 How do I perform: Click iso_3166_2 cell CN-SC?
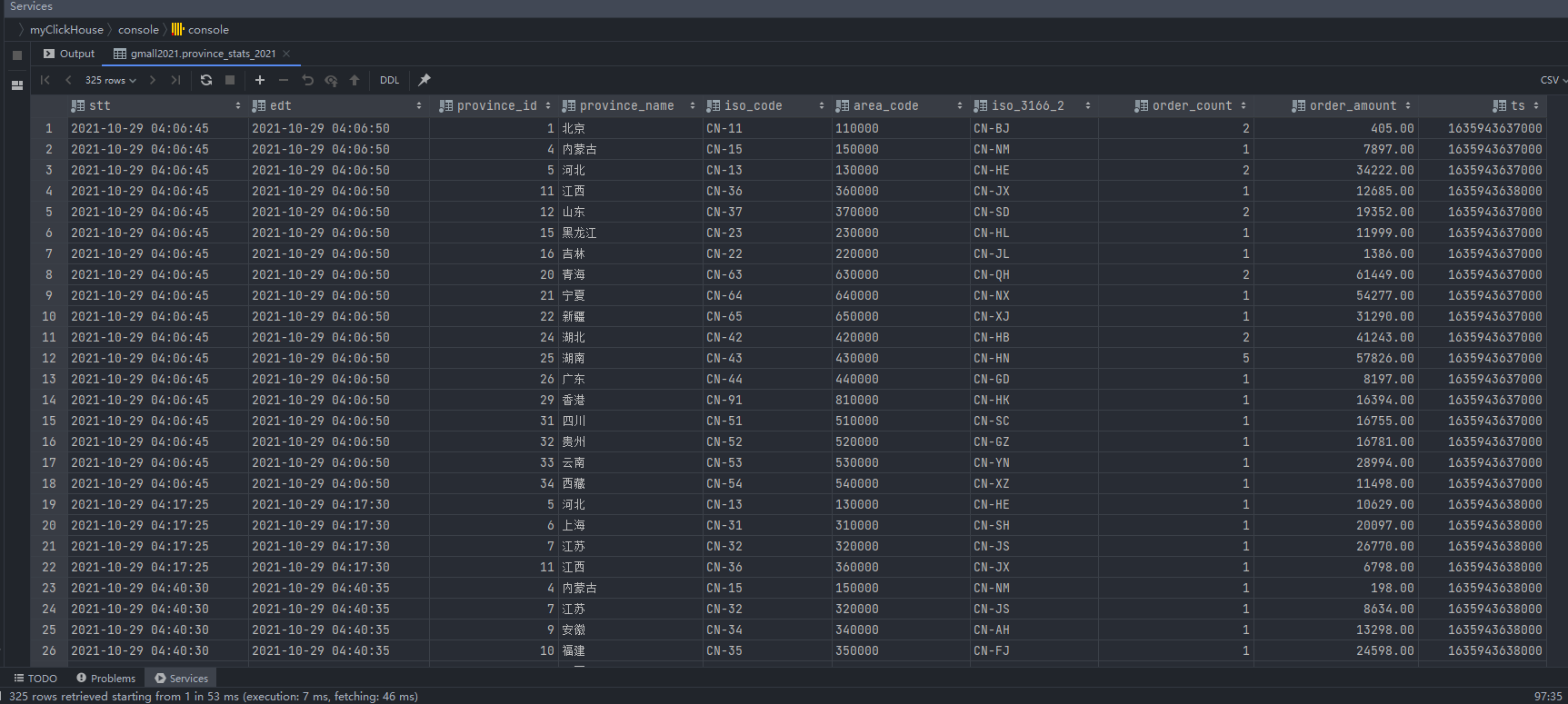[1034, 421]
